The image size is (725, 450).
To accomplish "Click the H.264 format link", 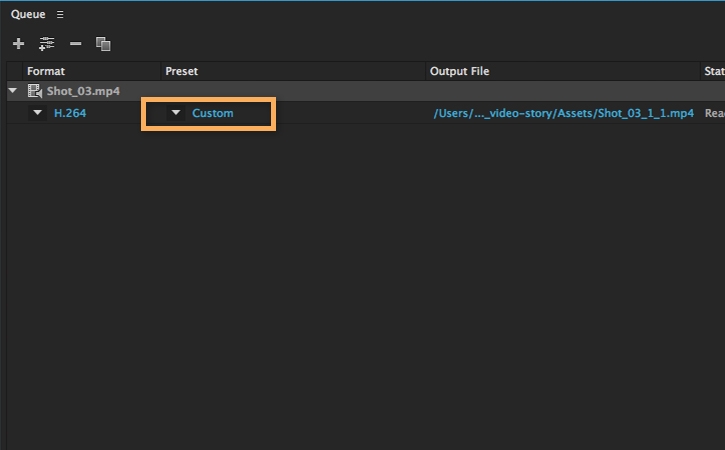I will coord(68,113).
